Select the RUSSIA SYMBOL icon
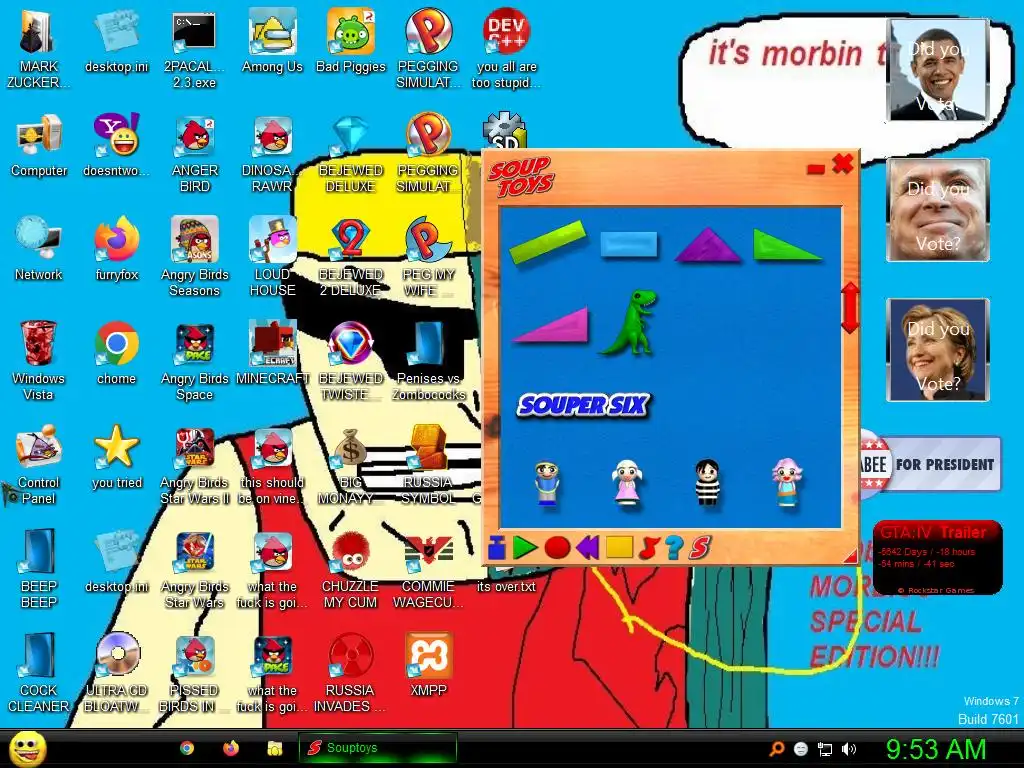 pyautogui.click(x=428, y=464)
